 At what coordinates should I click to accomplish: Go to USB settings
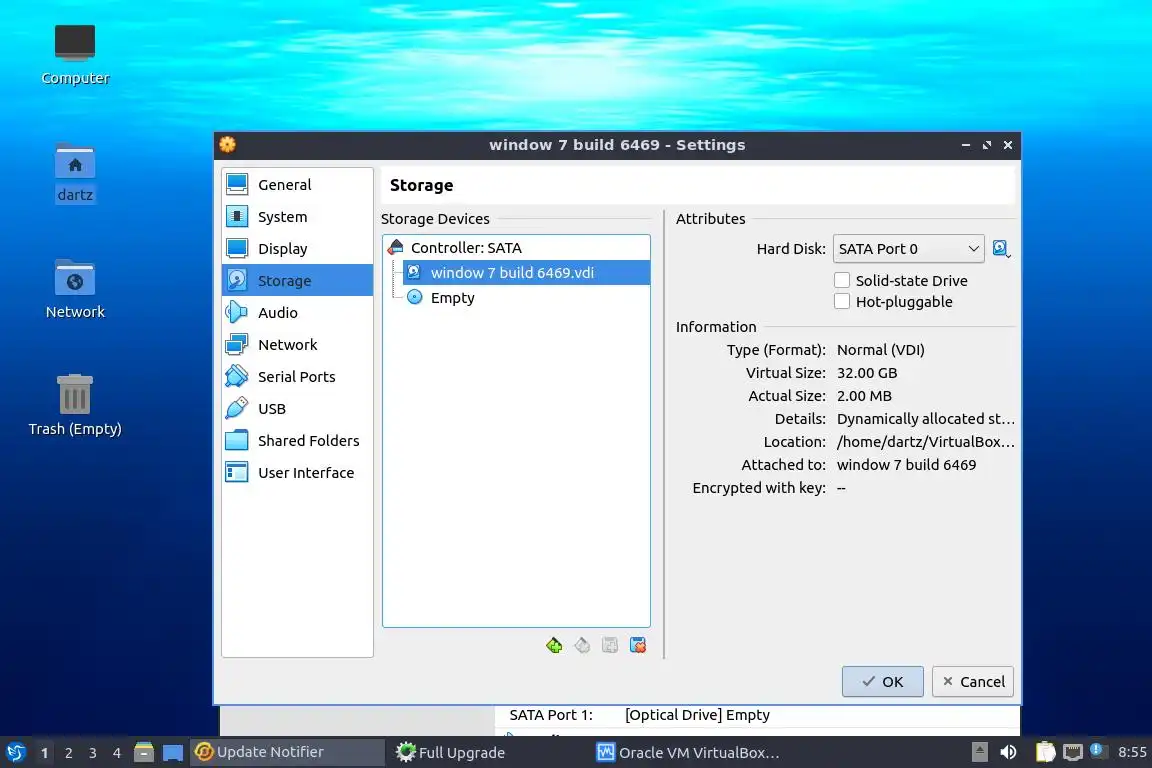coord(298,409)
